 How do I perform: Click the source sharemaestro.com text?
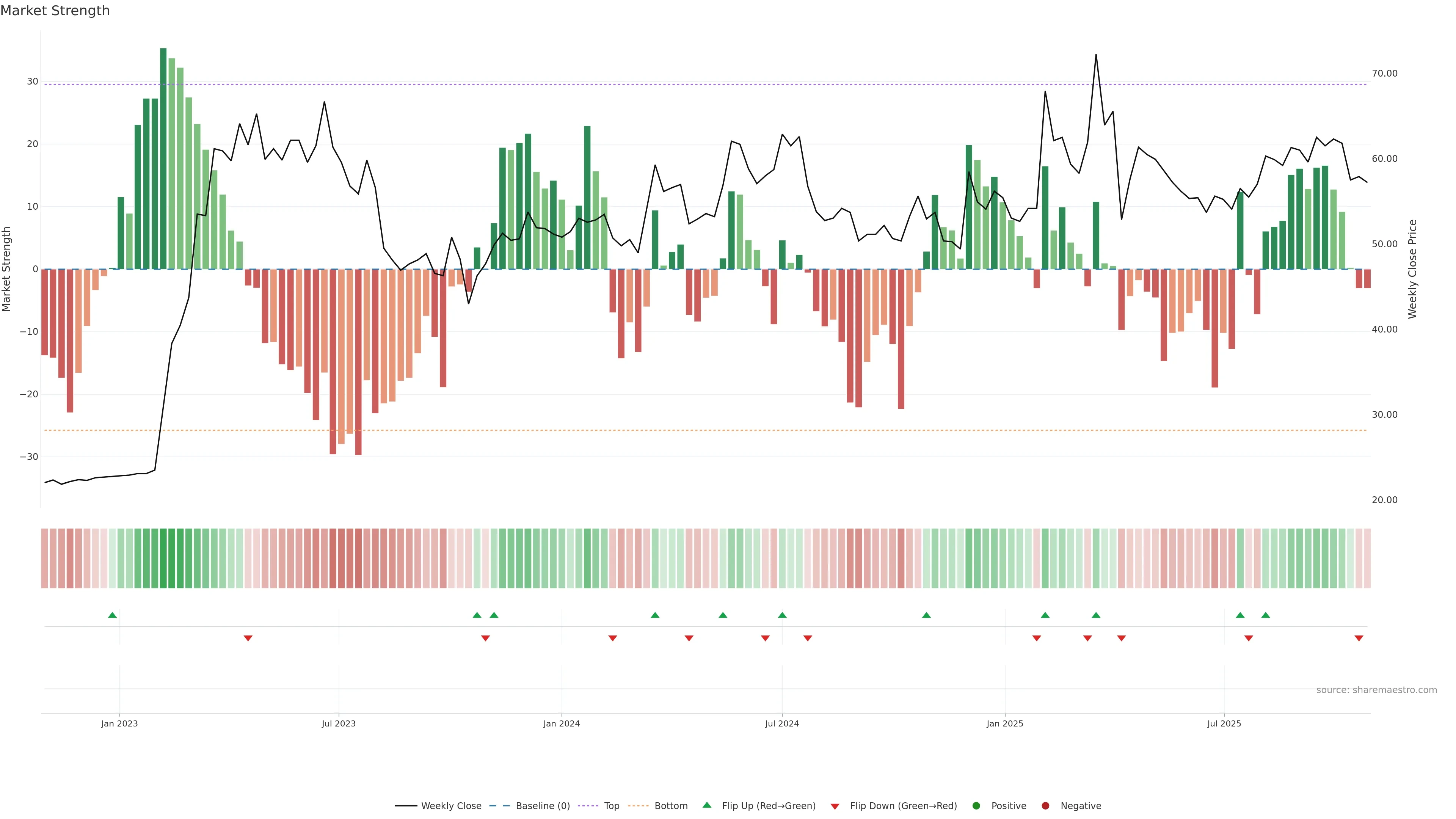click(x=1376, y=690)
